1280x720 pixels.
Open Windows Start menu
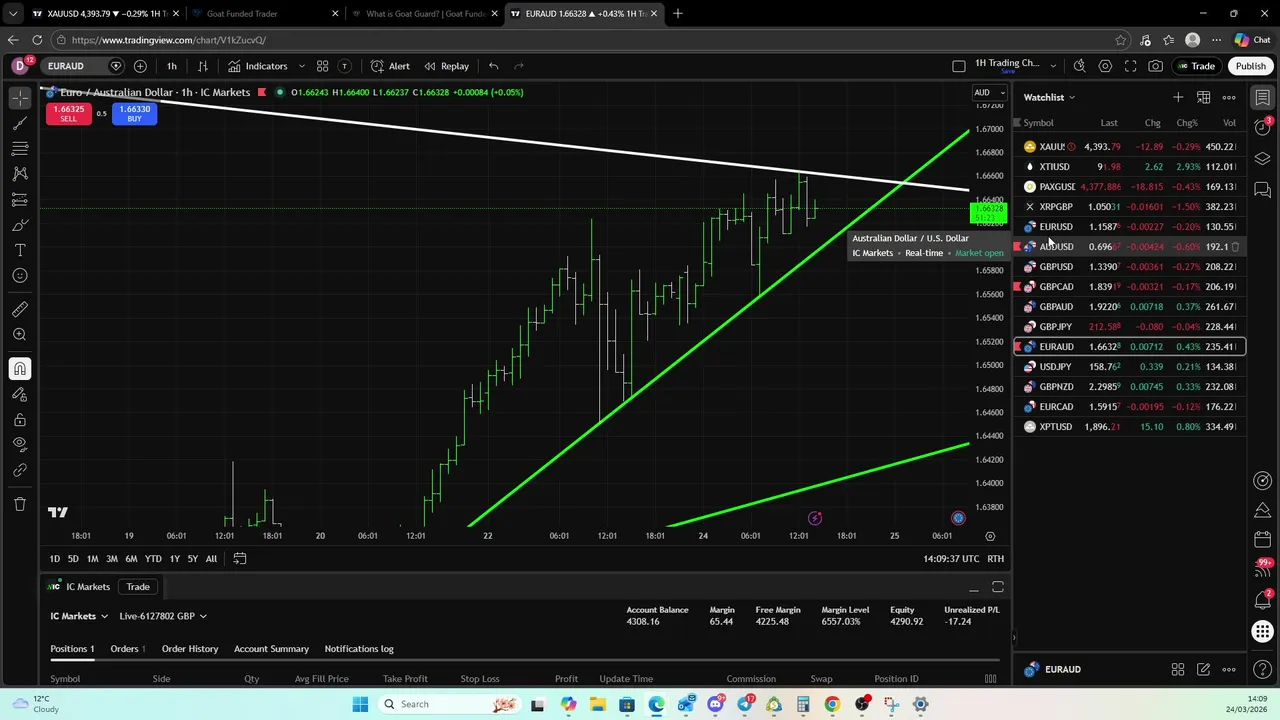point(360,704)
